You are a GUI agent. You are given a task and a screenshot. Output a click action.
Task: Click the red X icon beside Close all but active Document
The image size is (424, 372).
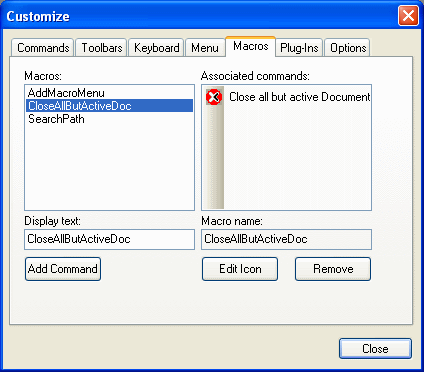point(214,97)
